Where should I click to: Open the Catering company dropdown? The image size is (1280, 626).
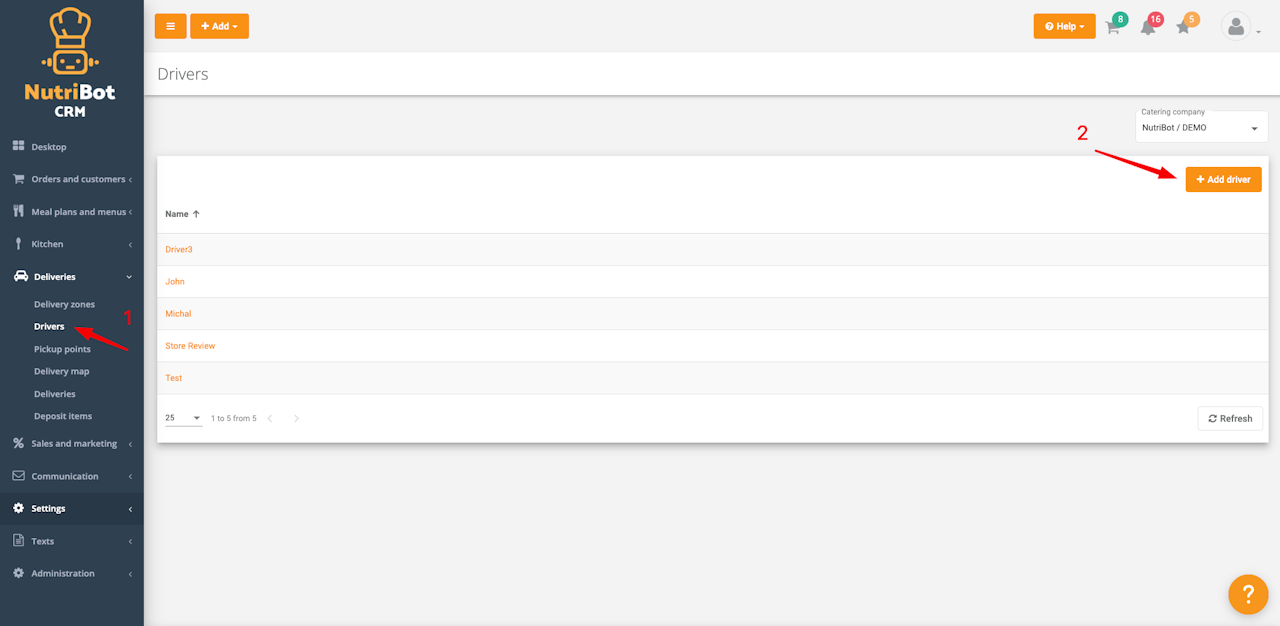tap(1201, 128)
